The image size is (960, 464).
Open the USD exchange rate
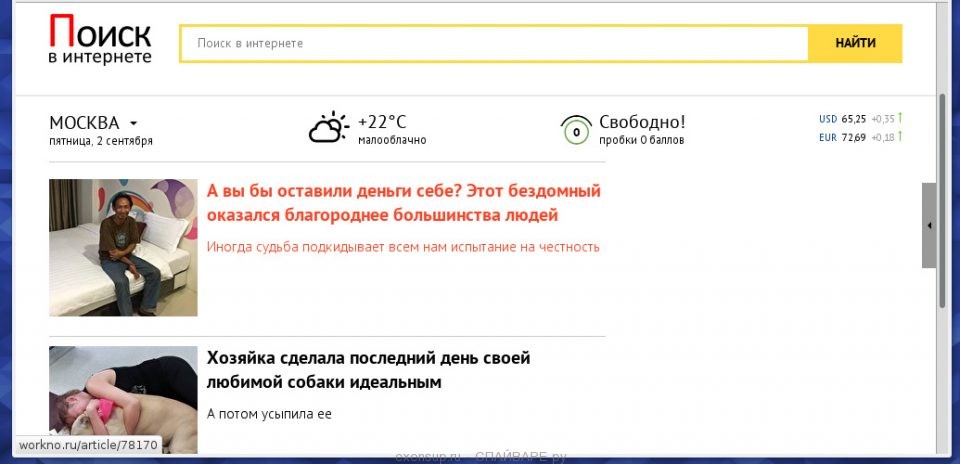coord(842,118)
